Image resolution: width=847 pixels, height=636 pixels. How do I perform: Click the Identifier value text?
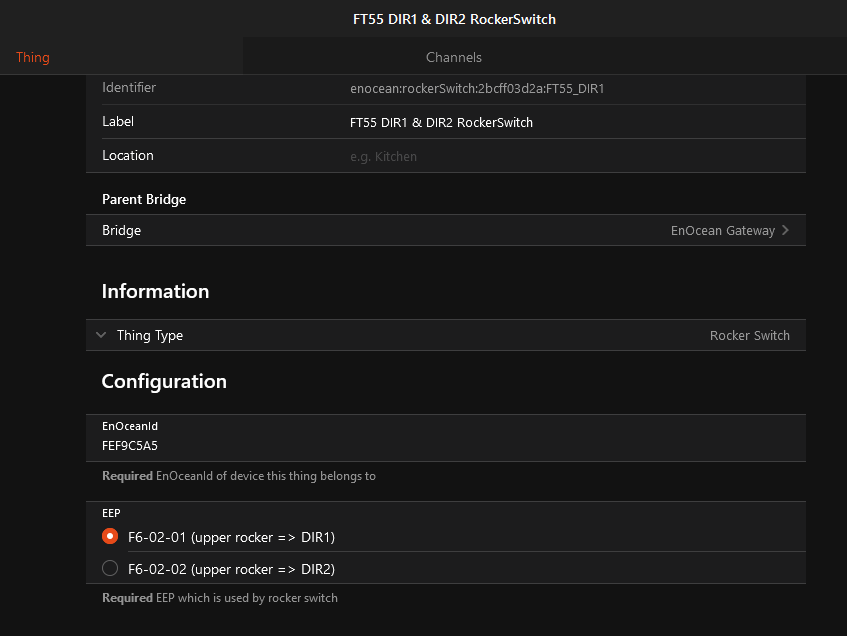(477, 88)
